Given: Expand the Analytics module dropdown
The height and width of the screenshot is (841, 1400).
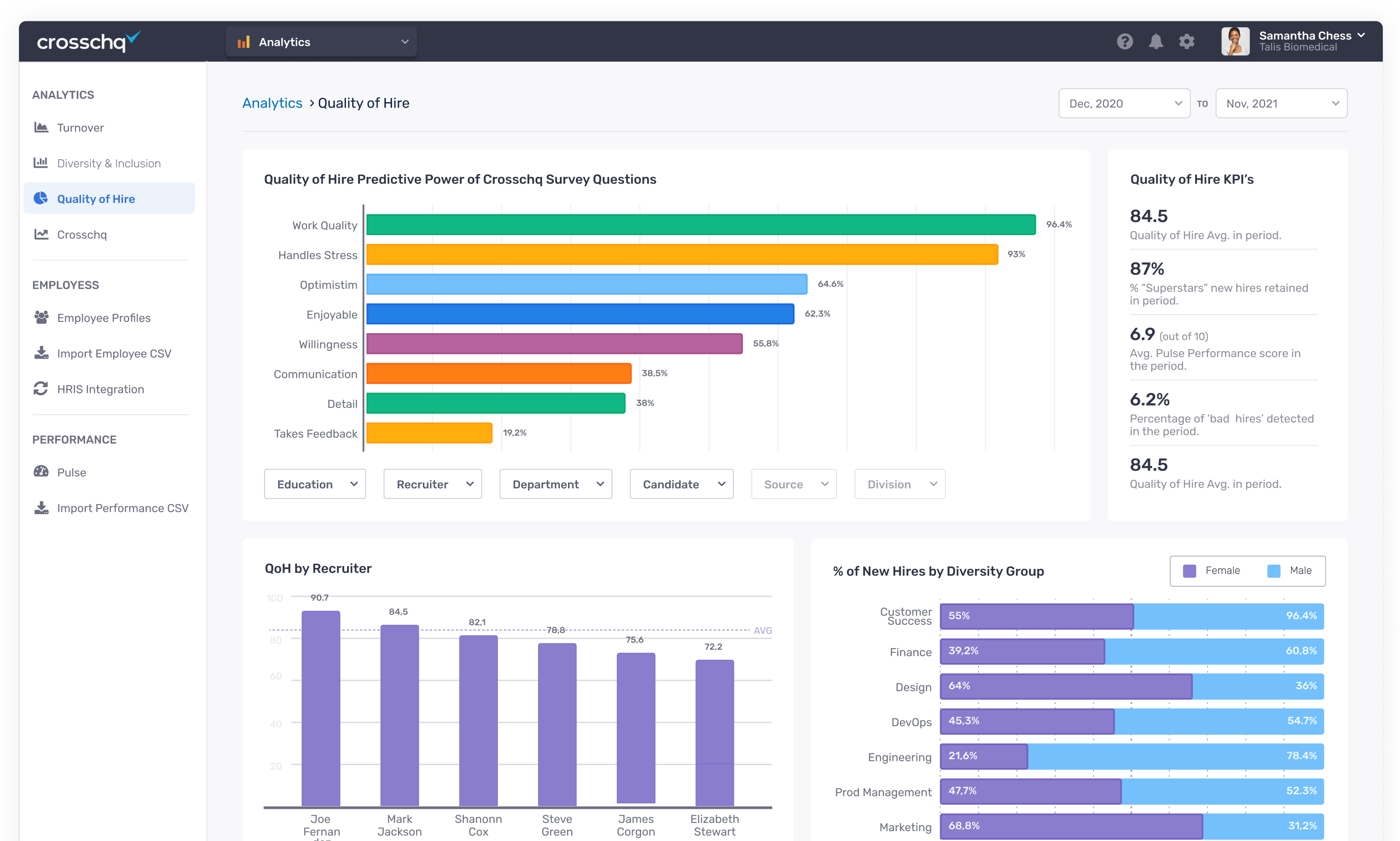Looking at the screenshot, I should click(x=321, y=42).
